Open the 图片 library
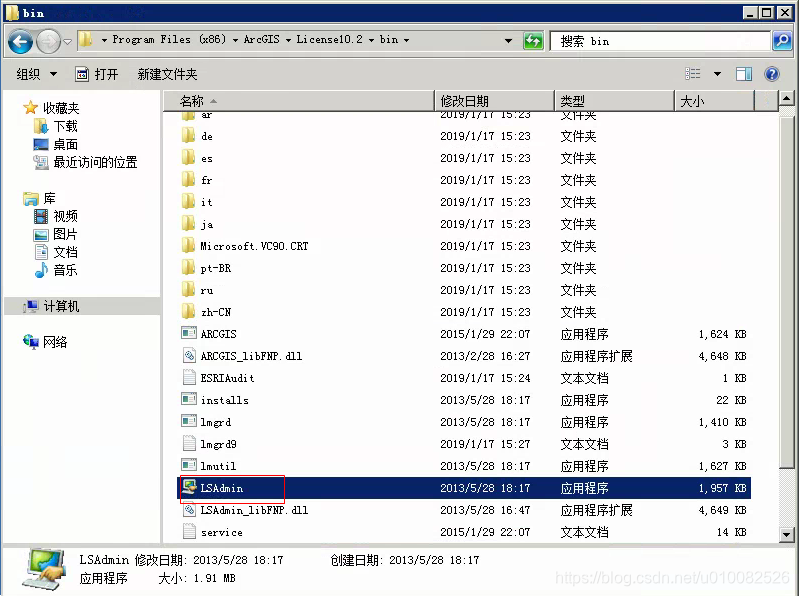The height and width of the screenshot is (596, 799). [x=55, y=234]
